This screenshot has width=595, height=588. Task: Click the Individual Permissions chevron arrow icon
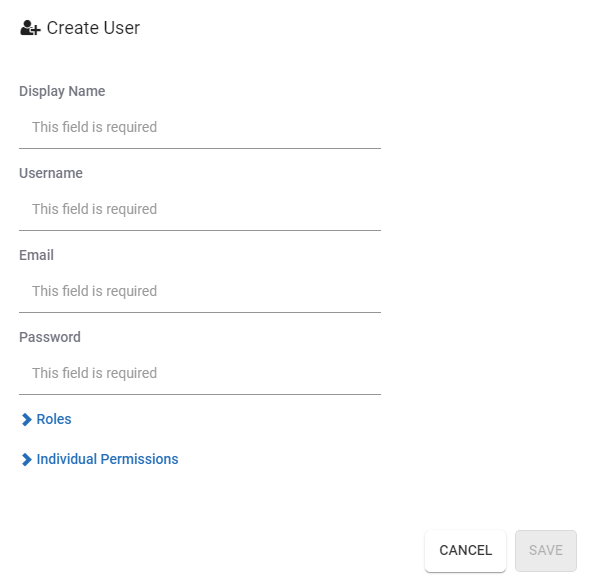[27, 459]
